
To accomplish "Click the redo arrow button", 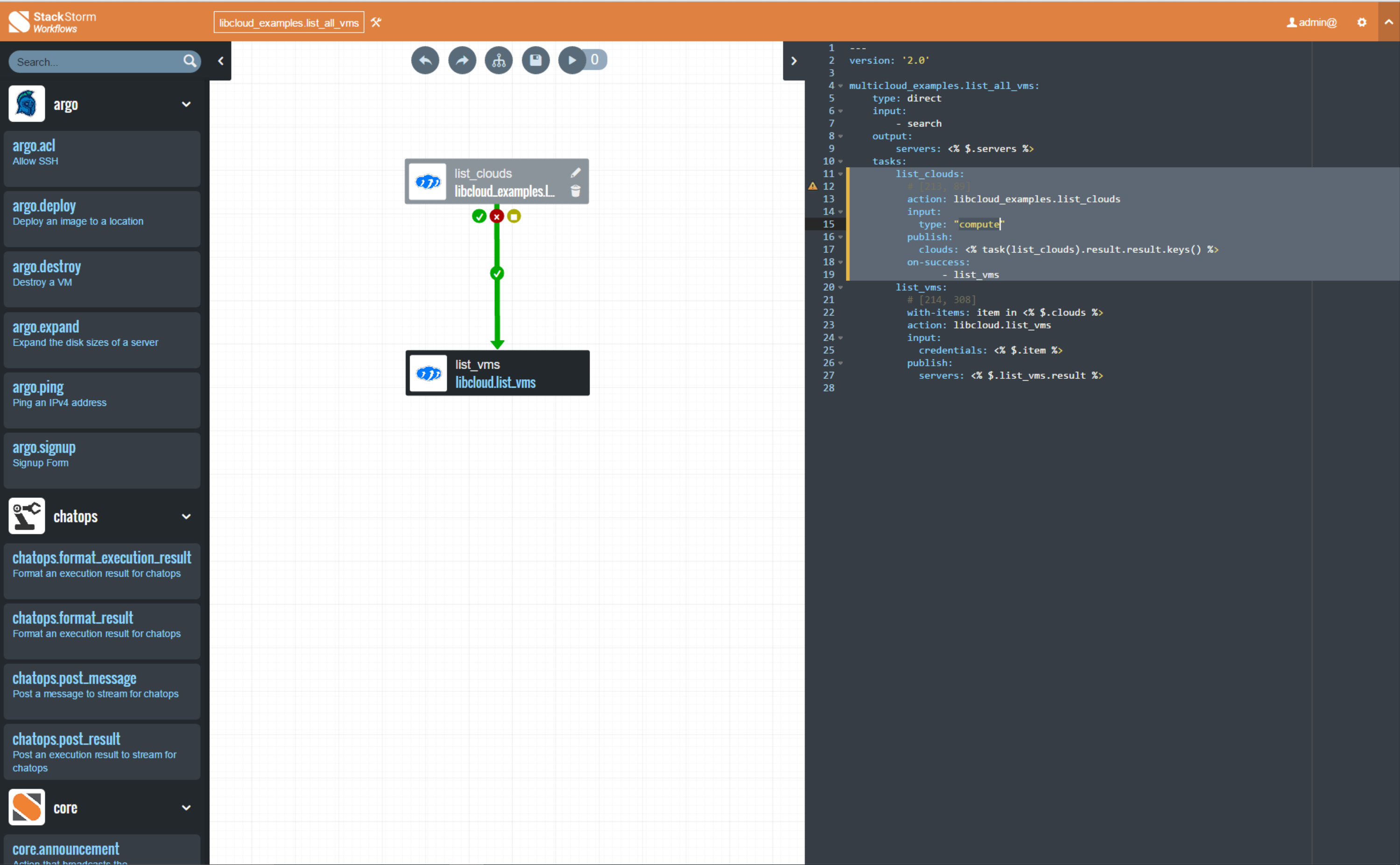I will (x=462, y=60).
